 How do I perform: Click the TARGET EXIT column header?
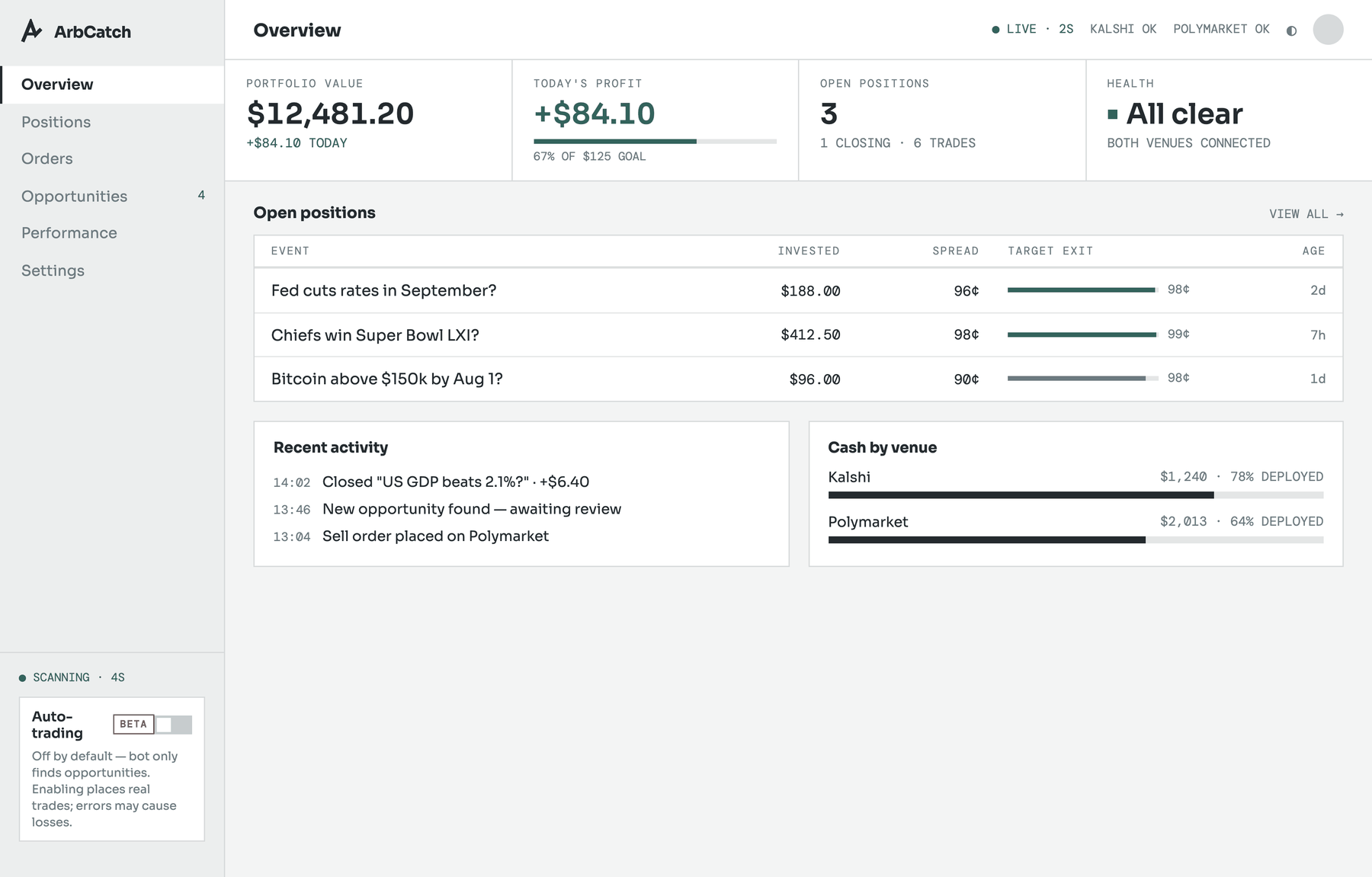pos(1050,251)
